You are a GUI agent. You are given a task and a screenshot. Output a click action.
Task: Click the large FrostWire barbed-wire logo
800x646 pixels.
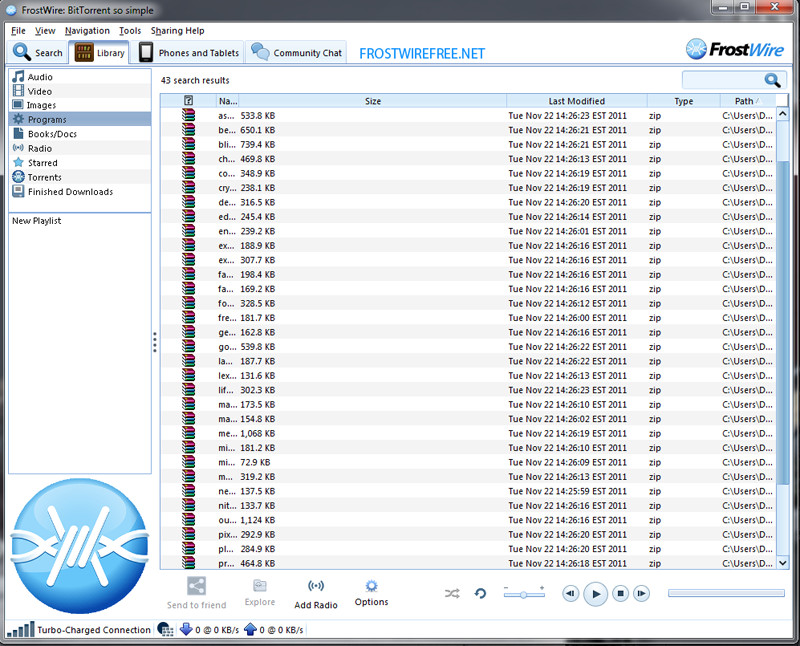[80, 545]
